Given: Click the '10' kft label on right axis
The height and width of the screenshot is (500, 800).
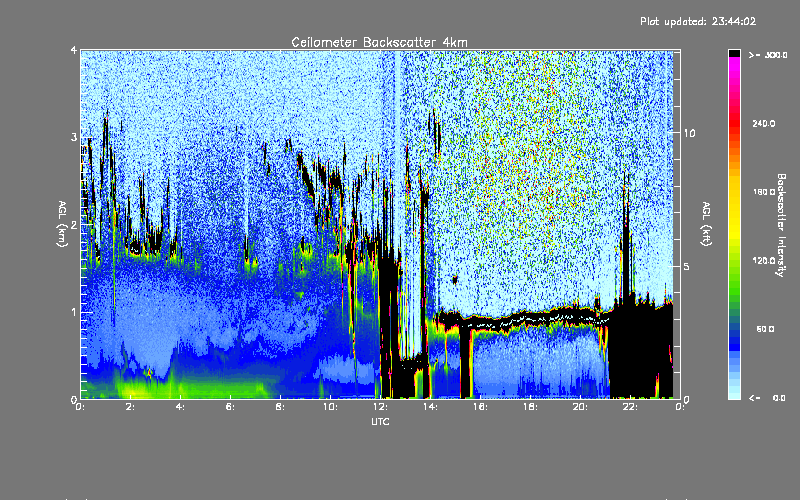Looking at the screenshot, I should (689, 134).
